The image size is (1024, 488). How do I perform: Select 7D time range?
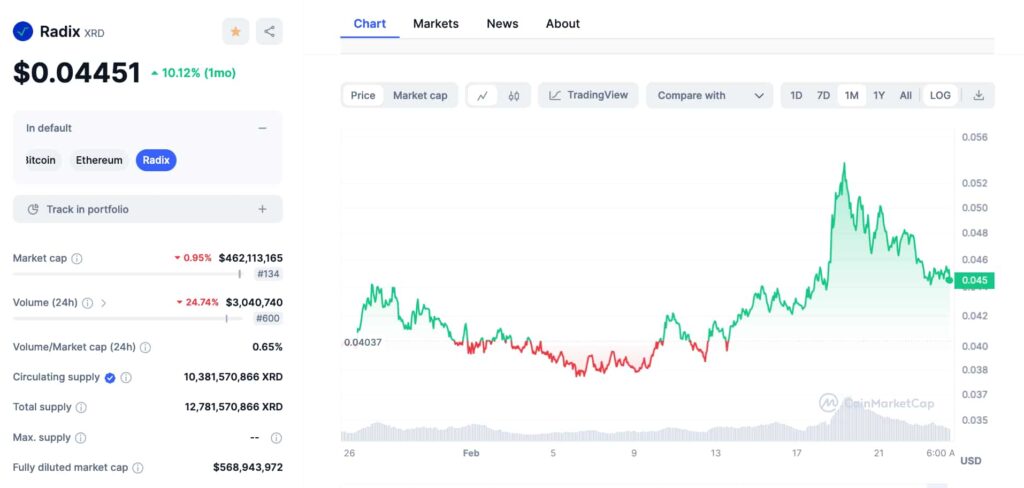pos(824,95)
